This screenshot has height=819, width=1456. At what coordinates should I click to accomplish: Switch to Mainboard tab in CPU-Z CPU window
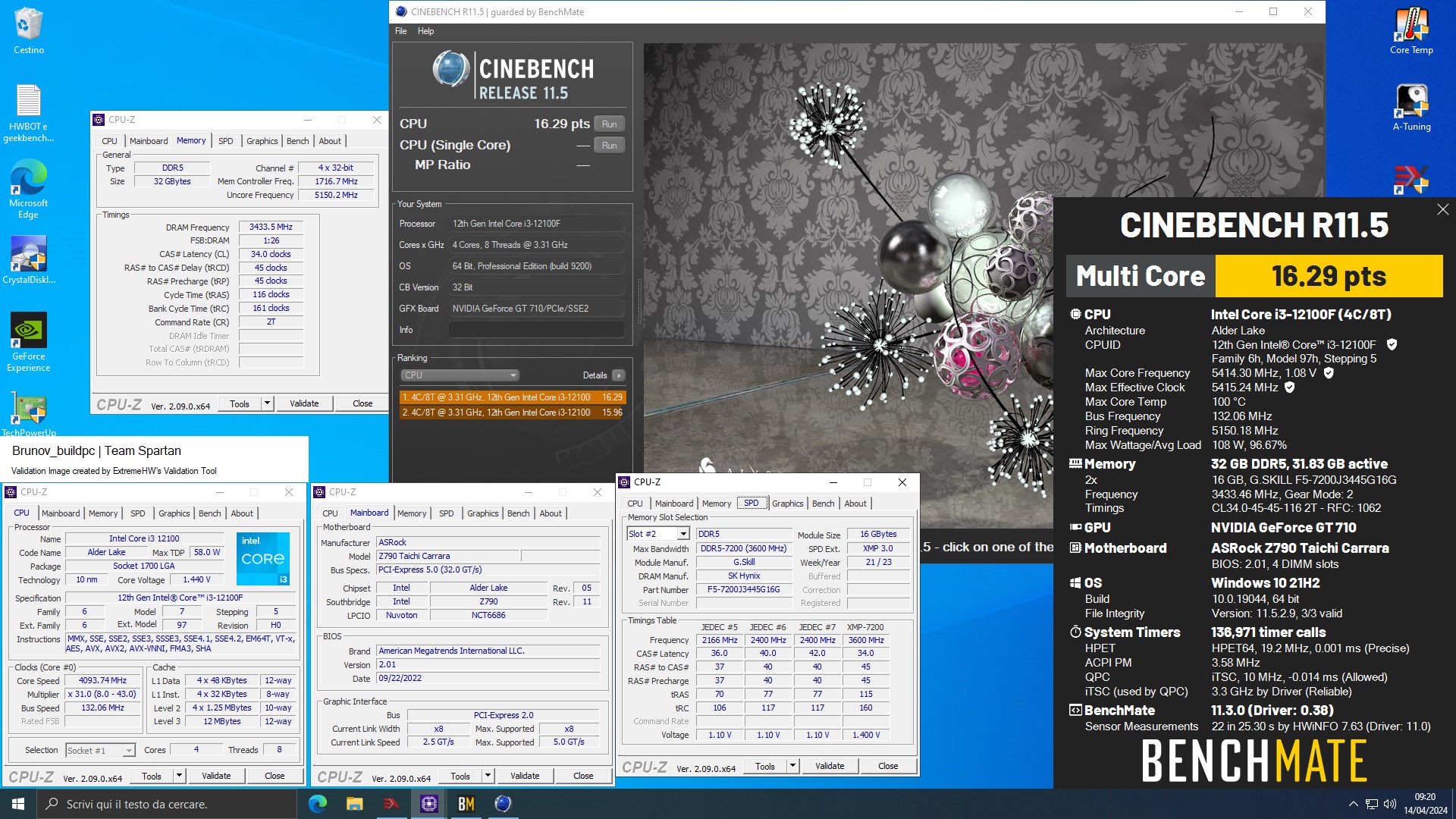[61, 513]
